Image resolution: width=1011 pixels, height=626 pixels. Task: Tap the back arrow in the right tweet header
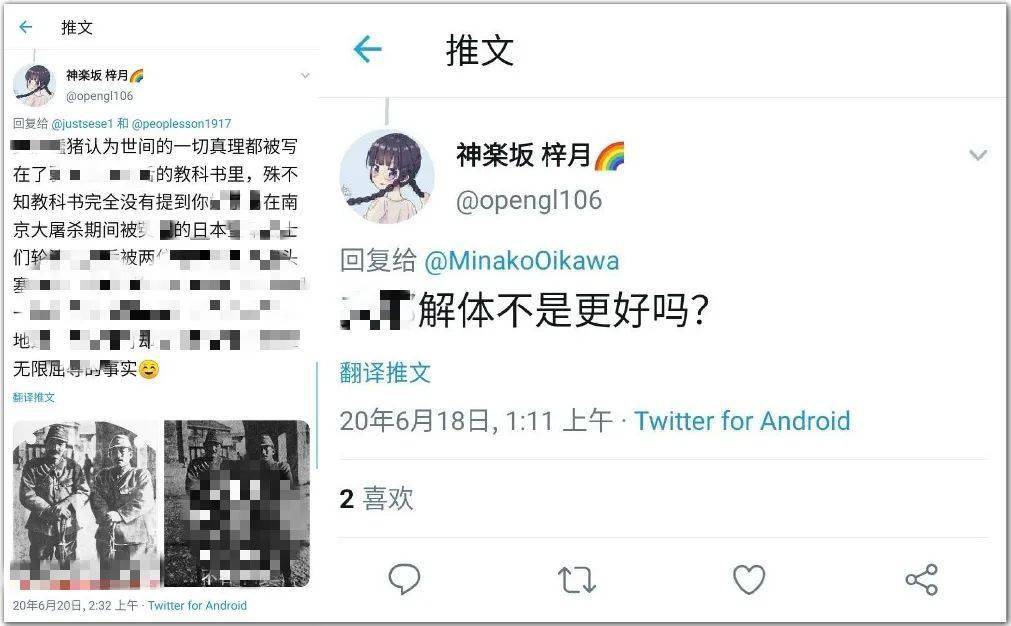coord(368,50)
